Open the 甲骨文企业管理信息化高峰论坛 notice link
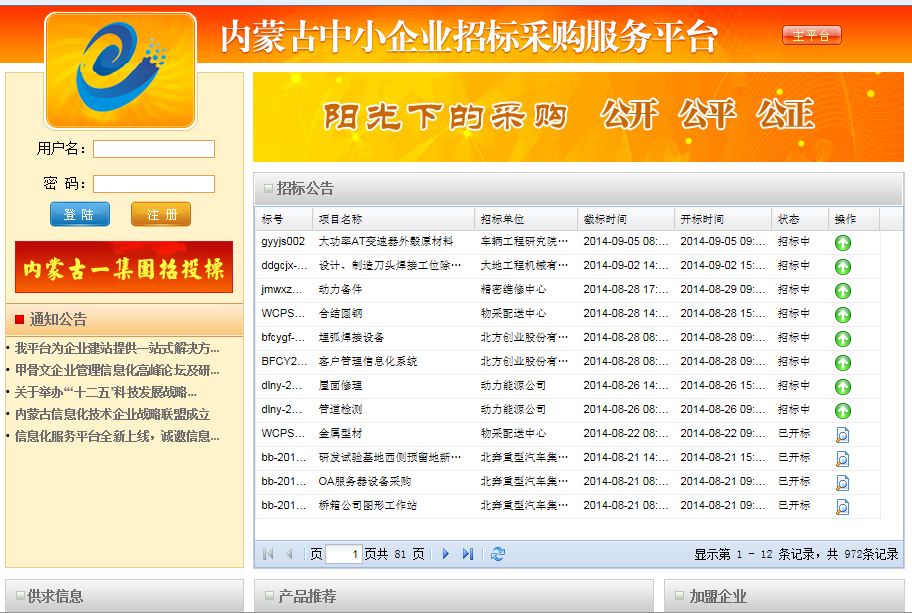912x613 pixels. 116,370
